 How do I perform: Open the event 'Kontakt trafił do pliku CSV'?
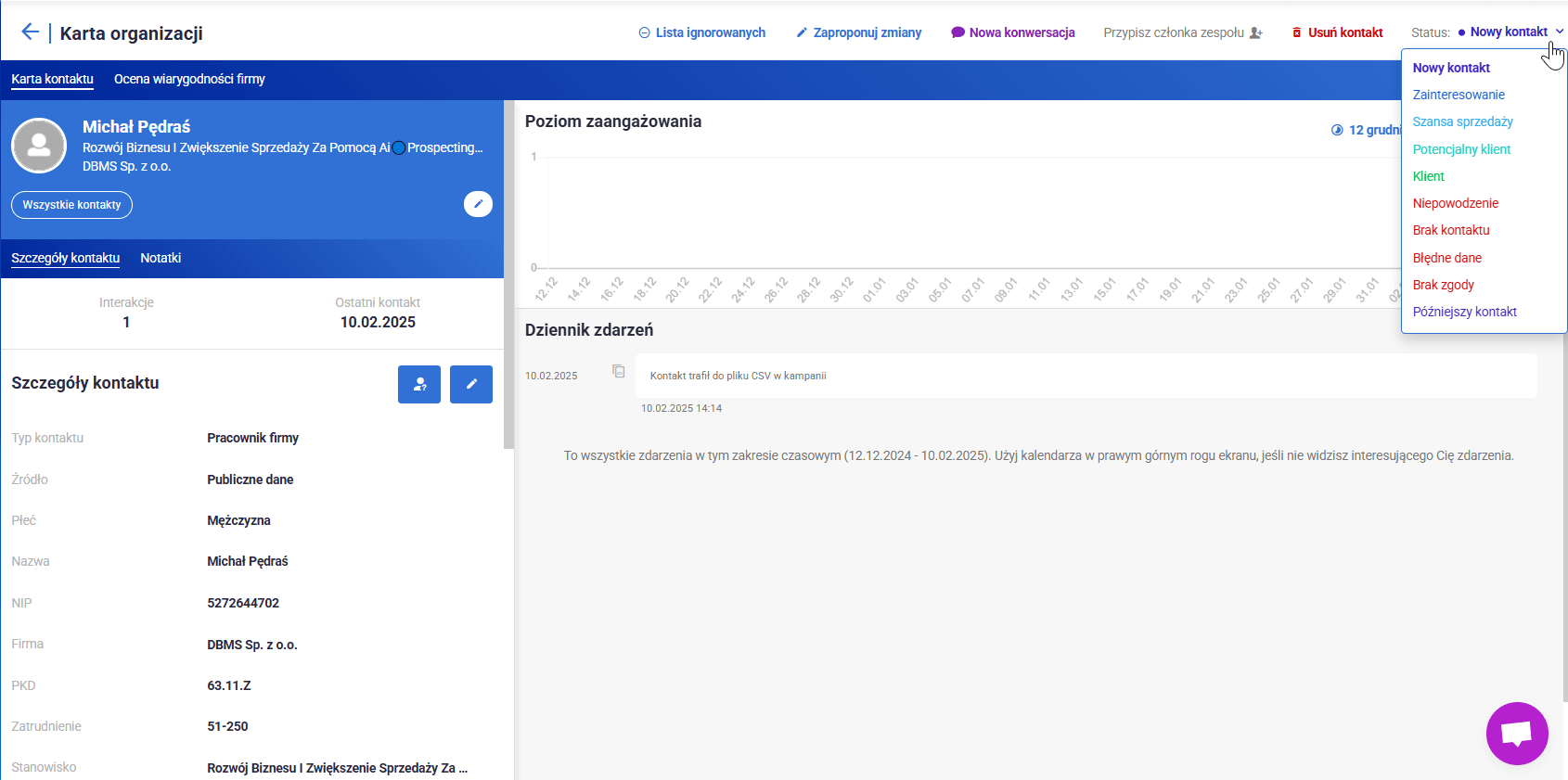[x=1086, y=376]
